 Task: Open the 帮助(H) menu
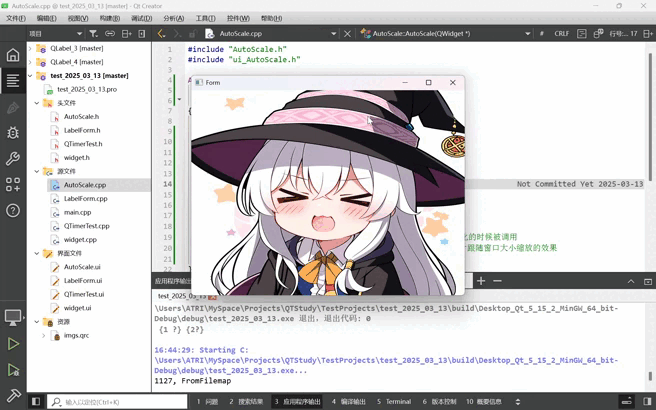pyautogui.click(x=272, y=18)
